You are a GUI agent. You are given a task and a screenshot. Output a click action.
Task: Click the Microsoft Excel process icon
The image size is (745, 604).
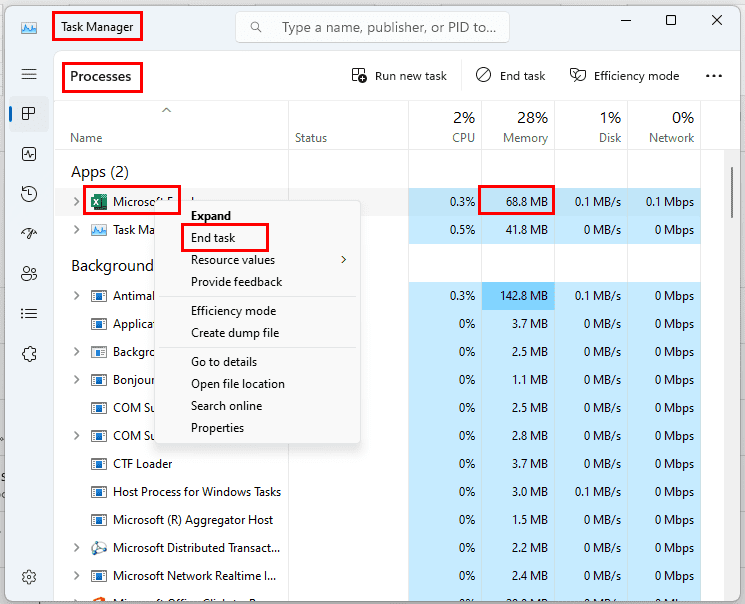99,202
